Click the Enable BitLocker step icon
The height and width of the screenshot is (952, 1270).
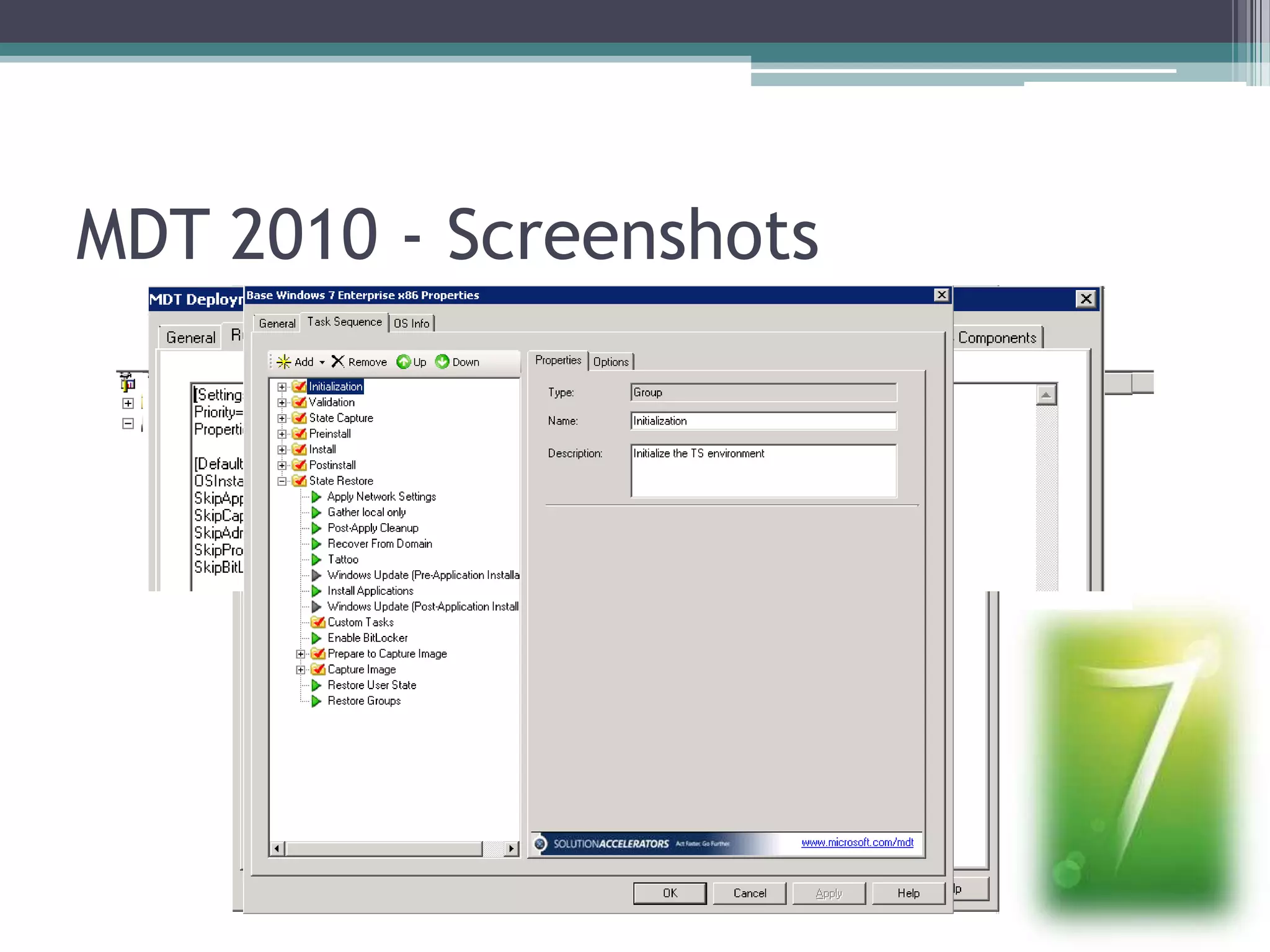[x=316, y=638]
